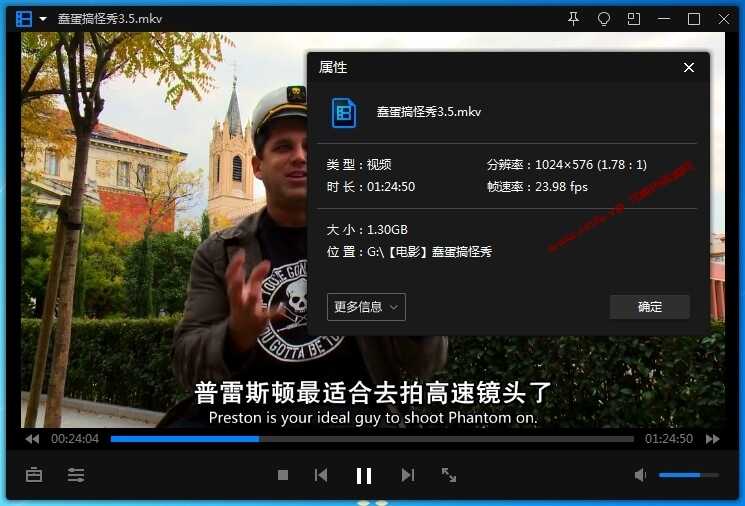Image resolution: width=745 pixels, height=506 pixels.
Task: Open the file toolbox icon
Action: pos(34,475)
